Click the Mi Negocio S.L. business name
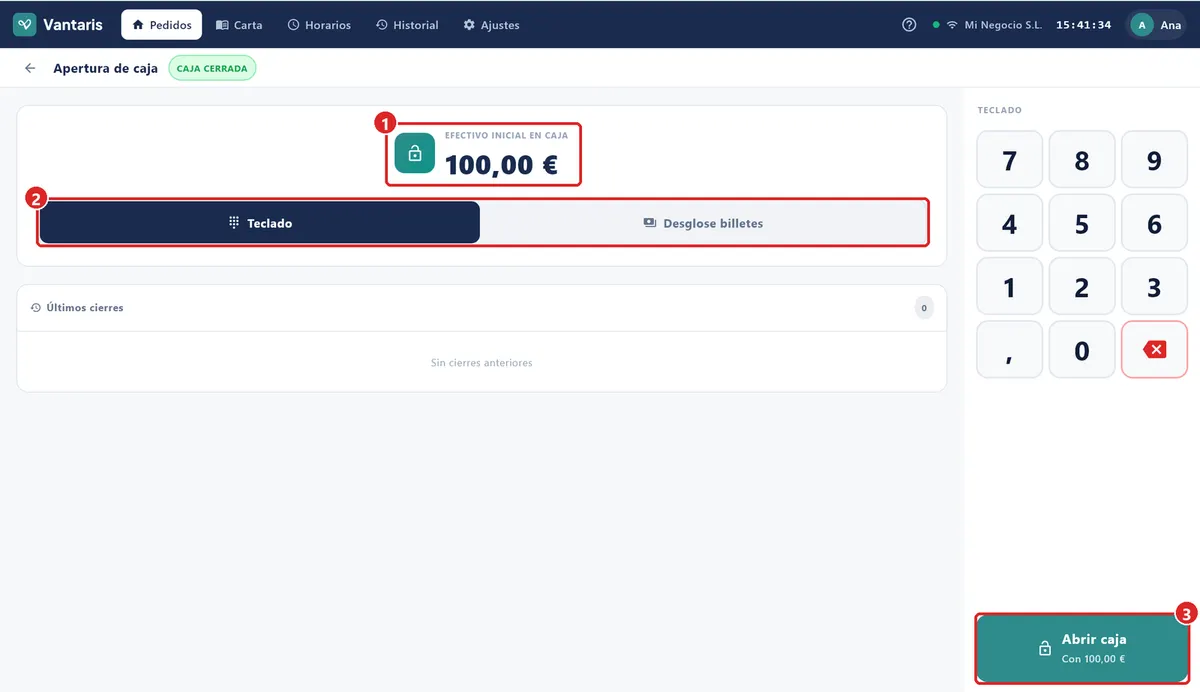 tap(1003, 25)
